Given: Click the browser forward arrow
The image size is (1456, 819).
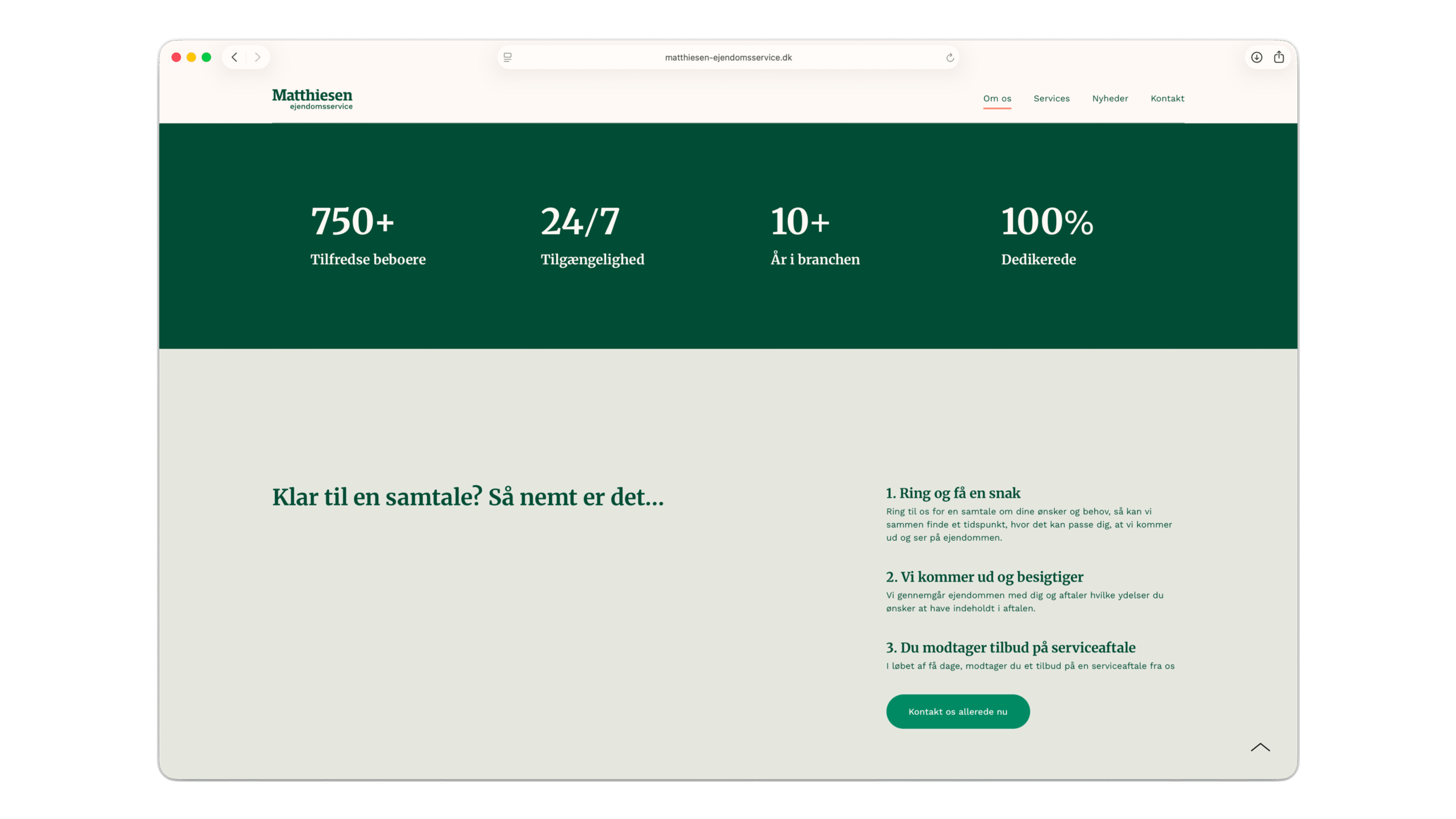Looking at the screenshot, I should coord(258,57).
